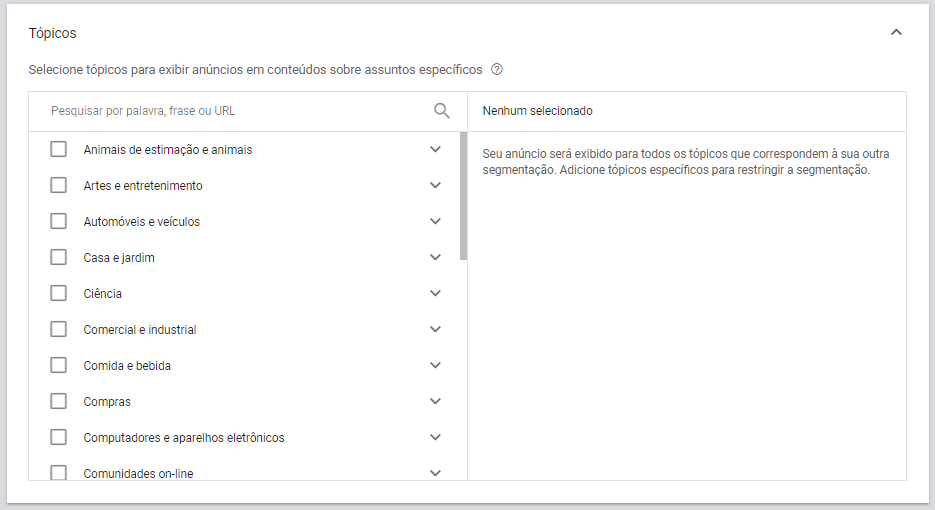Click the Ciência label text
The height and width of the screenshot is (510, 935).
click(103, 293)
